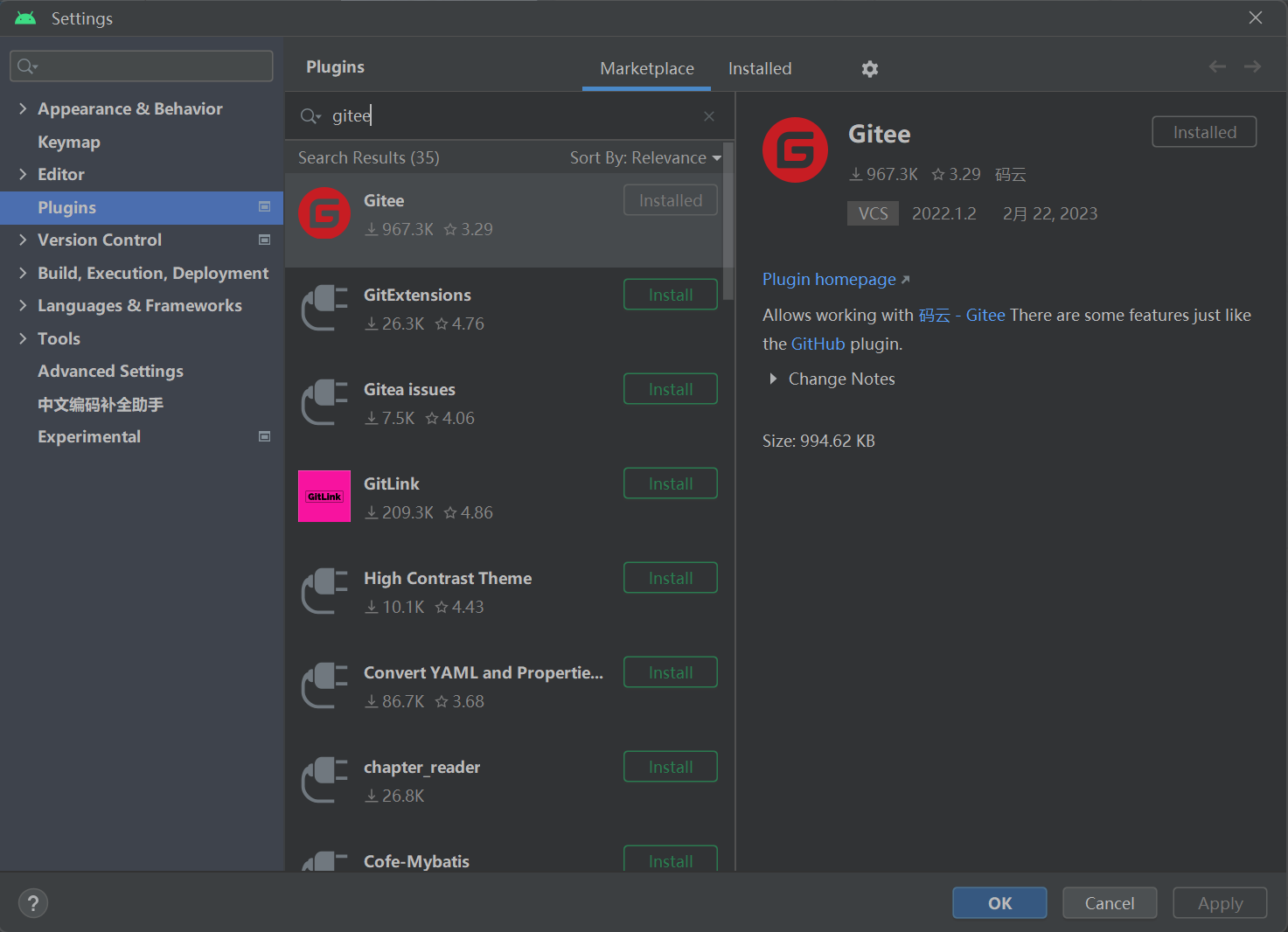Focus the plugin search field with gitee
This screenshot has height=932, width=1288.
pos(510,116)
